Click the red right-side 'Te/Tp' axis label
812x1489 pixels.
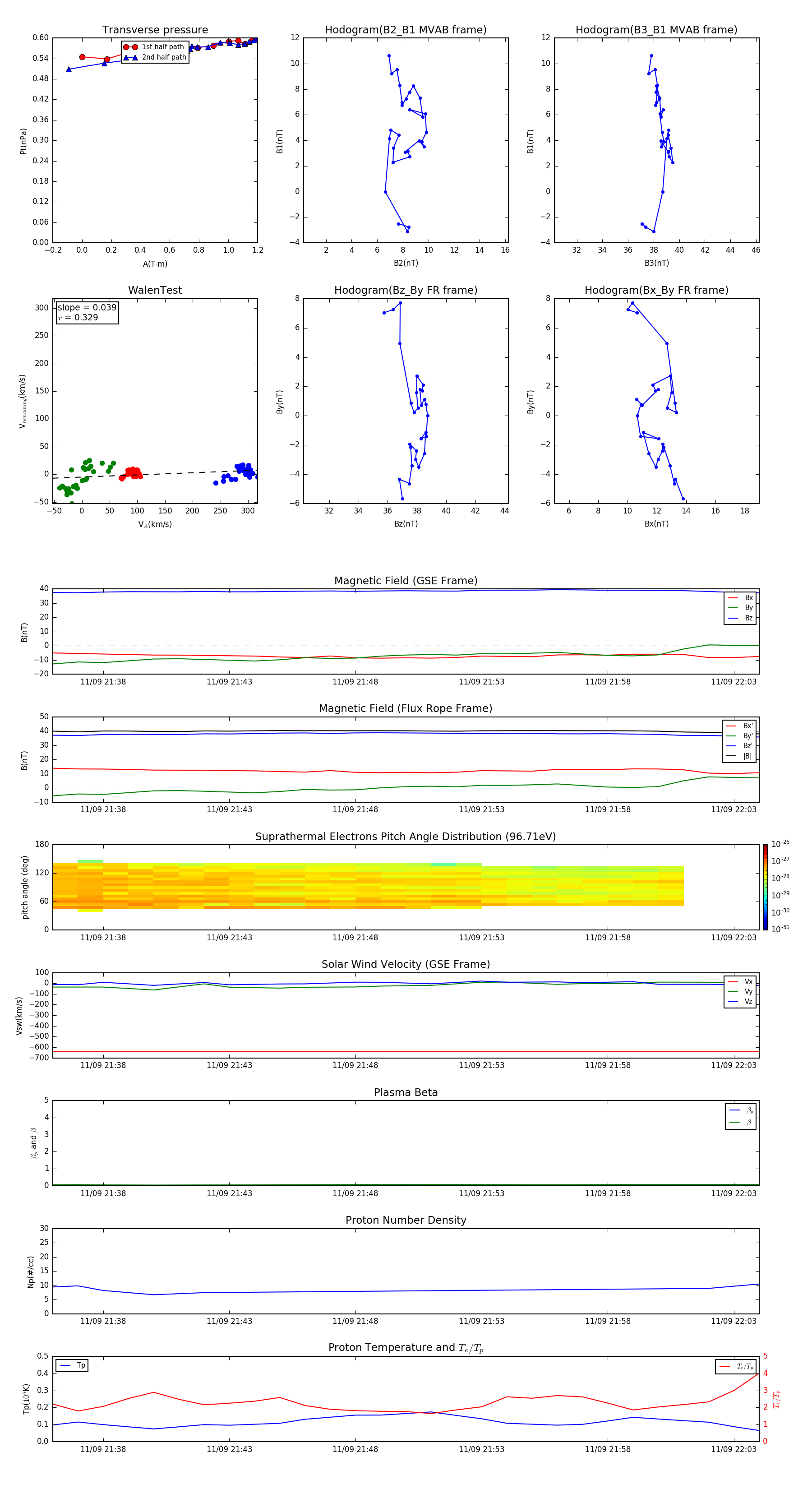pyautogui.click(x=777, y=1399)
